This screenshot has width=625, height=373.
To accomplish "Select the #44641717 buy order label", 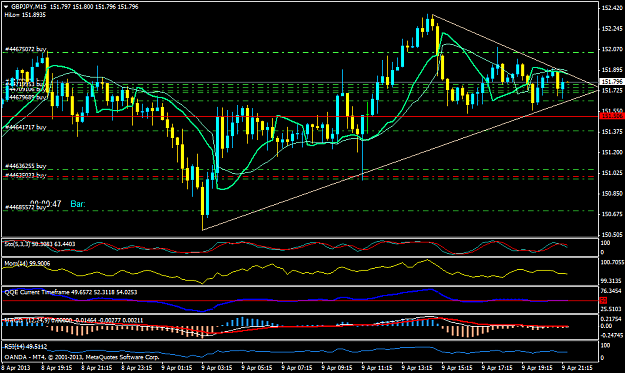I will [26, 128].
